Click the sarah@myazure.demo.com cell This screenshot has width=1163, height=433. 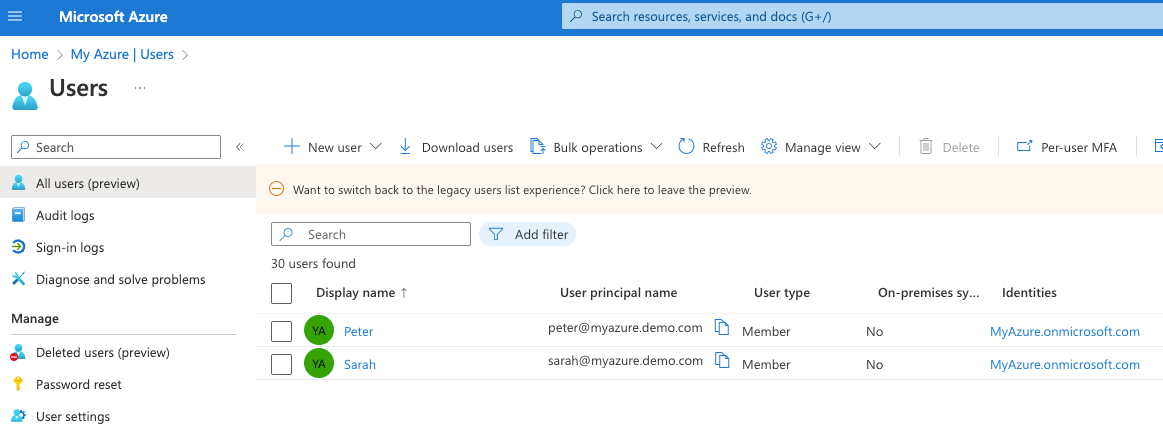625,361
